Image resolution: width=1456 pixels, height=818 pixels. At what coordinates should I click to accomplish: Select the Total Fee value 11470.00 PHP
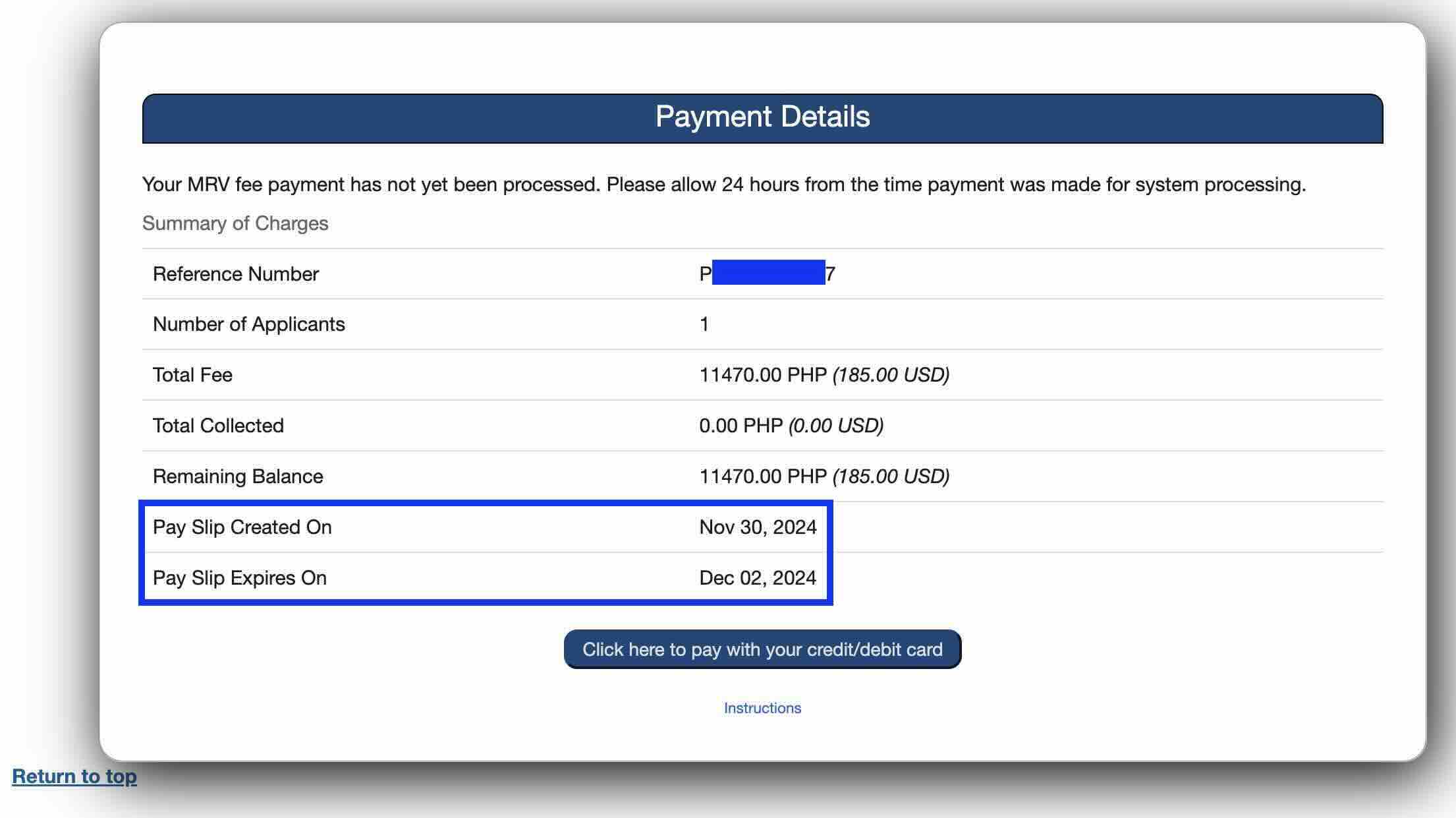[x=761, y=374]
